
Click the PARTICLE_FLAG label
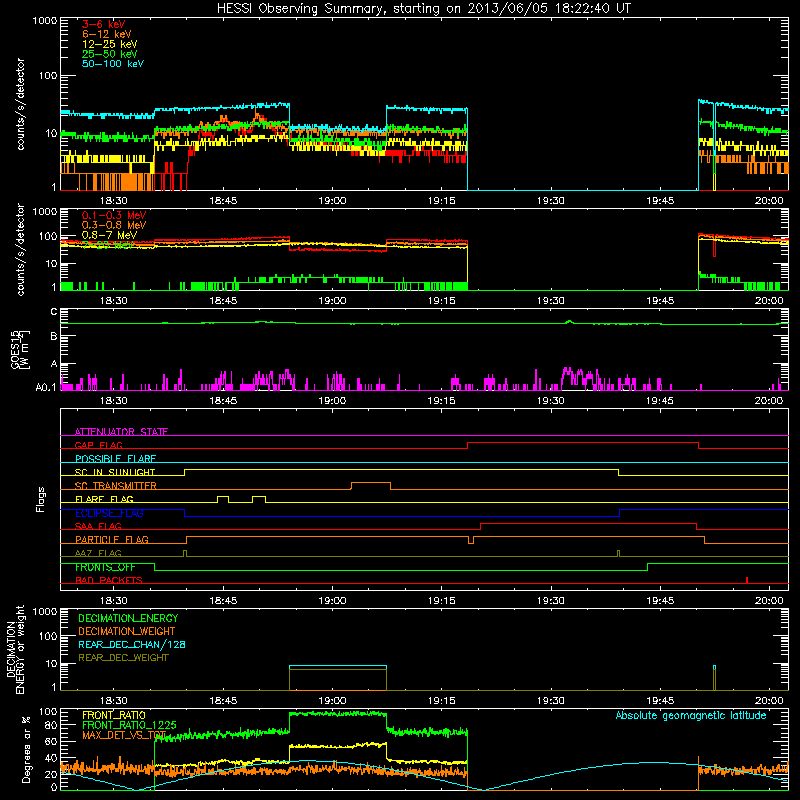click(x=112, y=539)
